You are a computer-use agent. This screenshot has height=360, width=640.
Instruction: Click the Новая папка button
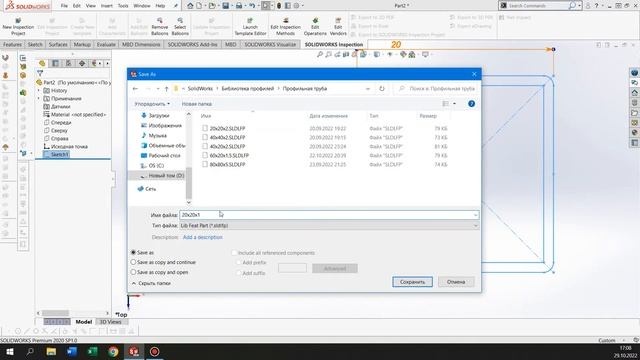(x=196, y=104)
